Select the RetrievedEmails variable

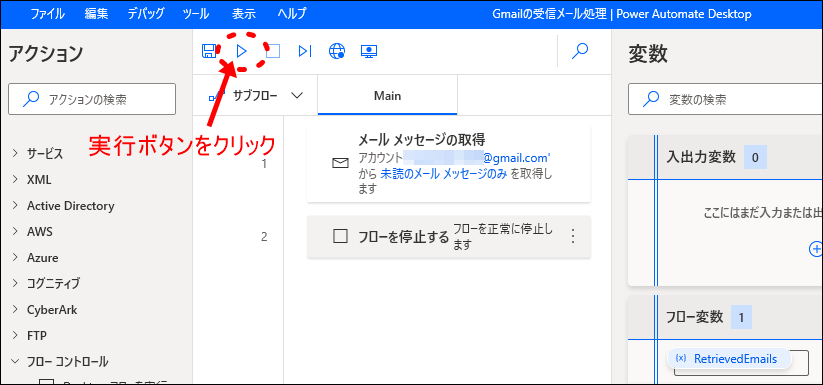tap(730, 359)
